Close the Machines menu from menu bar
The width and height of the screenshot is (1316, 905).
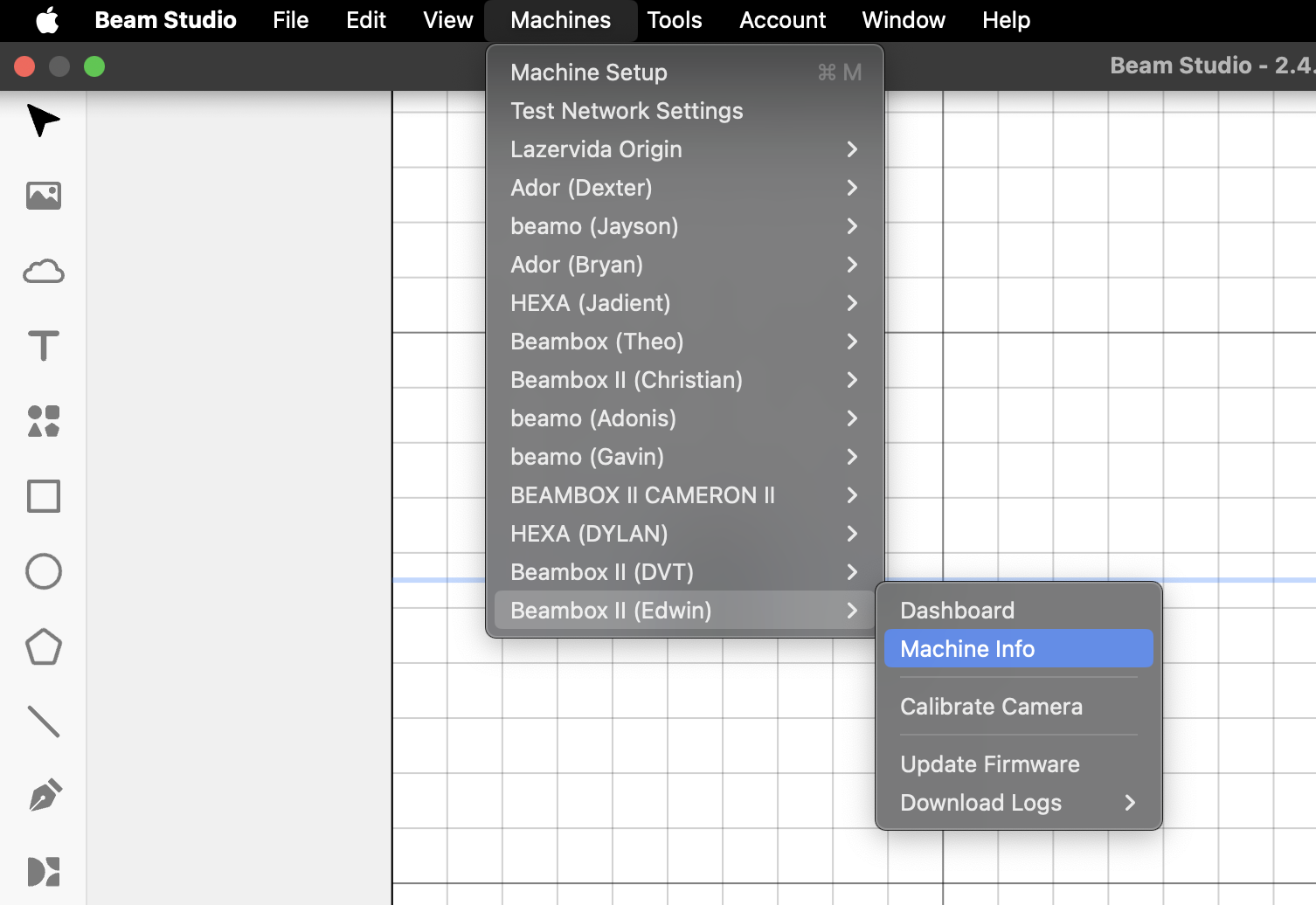560,20
